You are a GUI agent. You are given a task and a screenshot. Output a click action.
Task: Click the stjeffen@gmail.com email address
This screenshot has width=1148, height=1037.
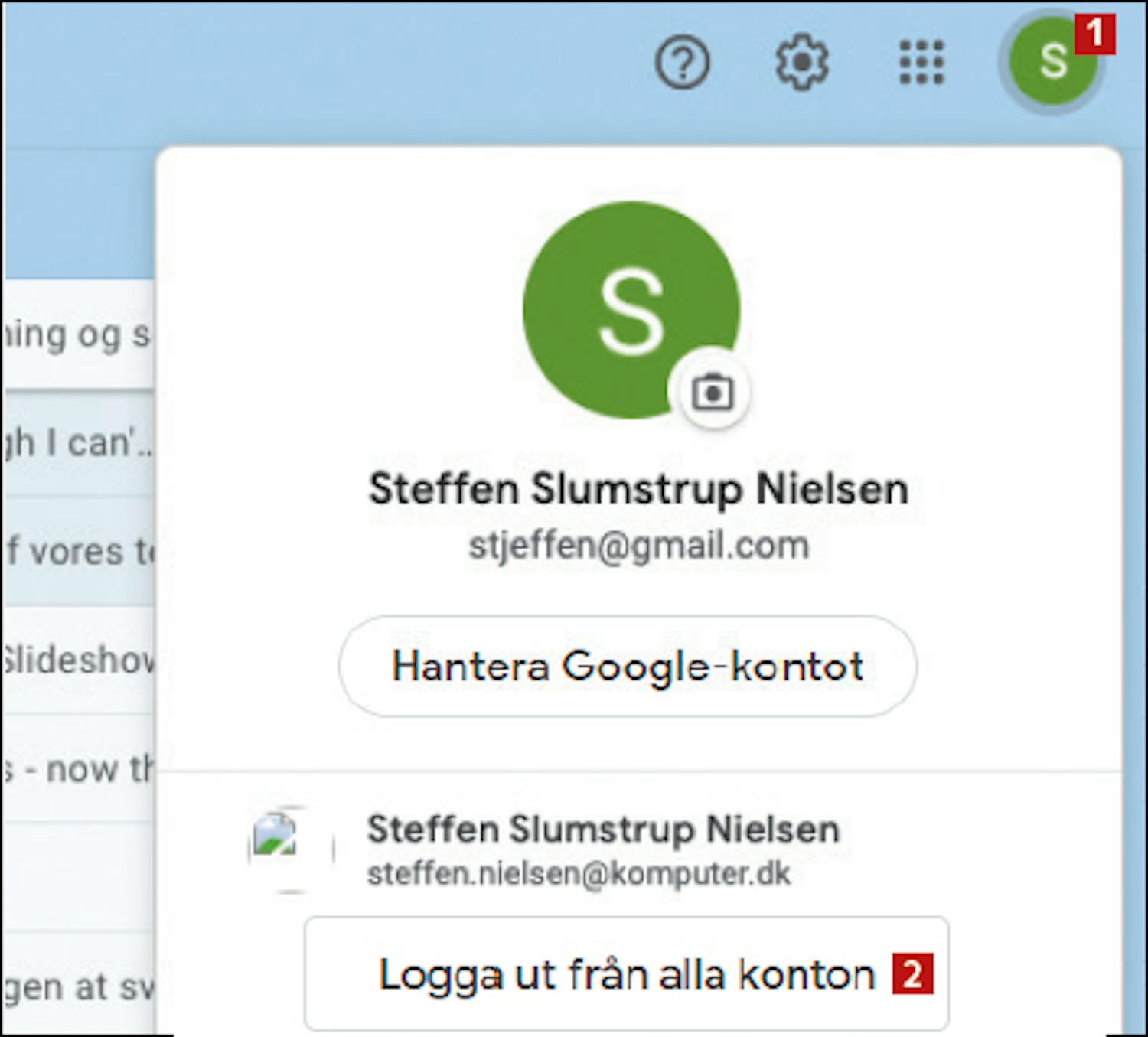click(x=638, y=546)
